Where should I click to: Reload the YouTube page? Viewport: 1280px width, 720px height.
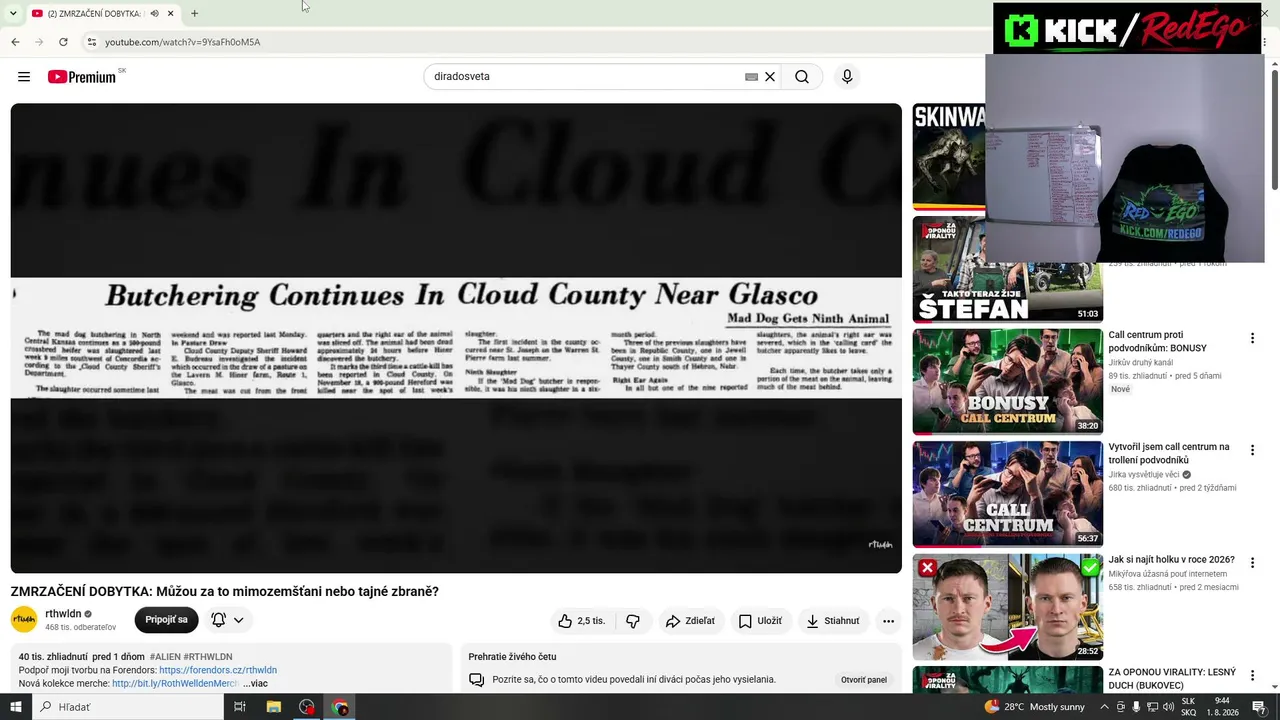coord(63,42)
